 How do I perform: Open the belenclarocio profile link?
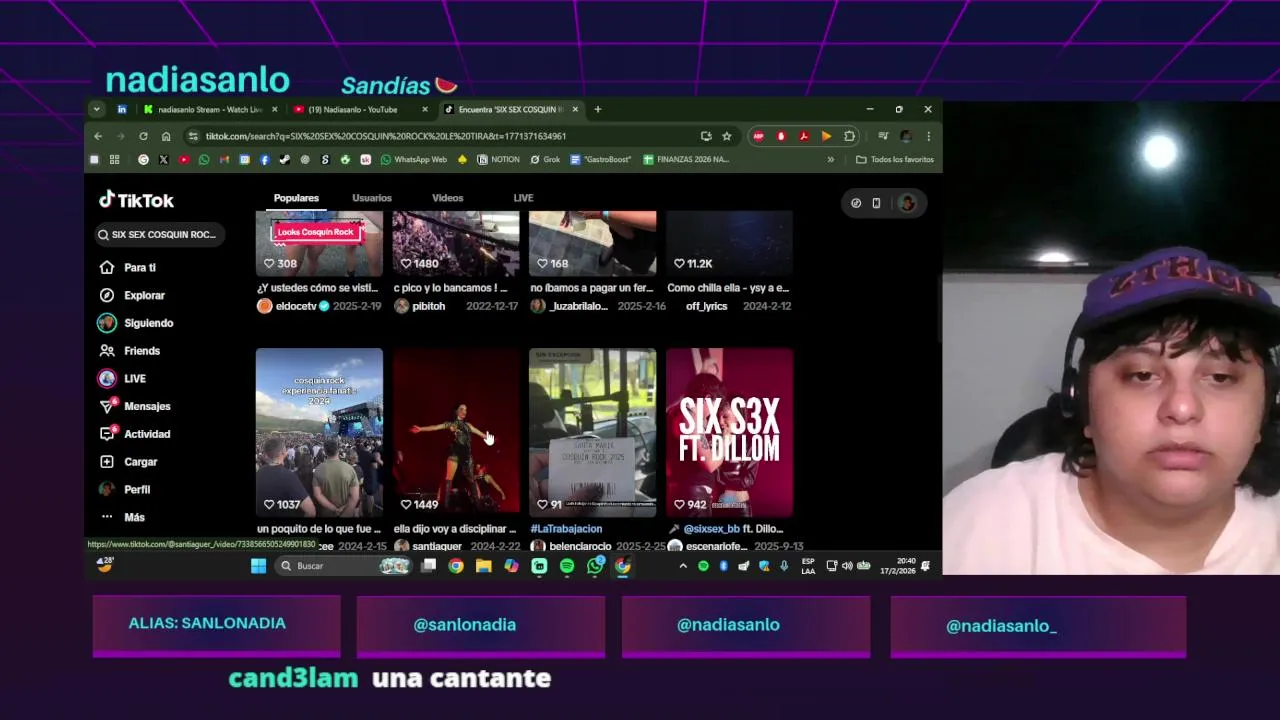[579, 546]
